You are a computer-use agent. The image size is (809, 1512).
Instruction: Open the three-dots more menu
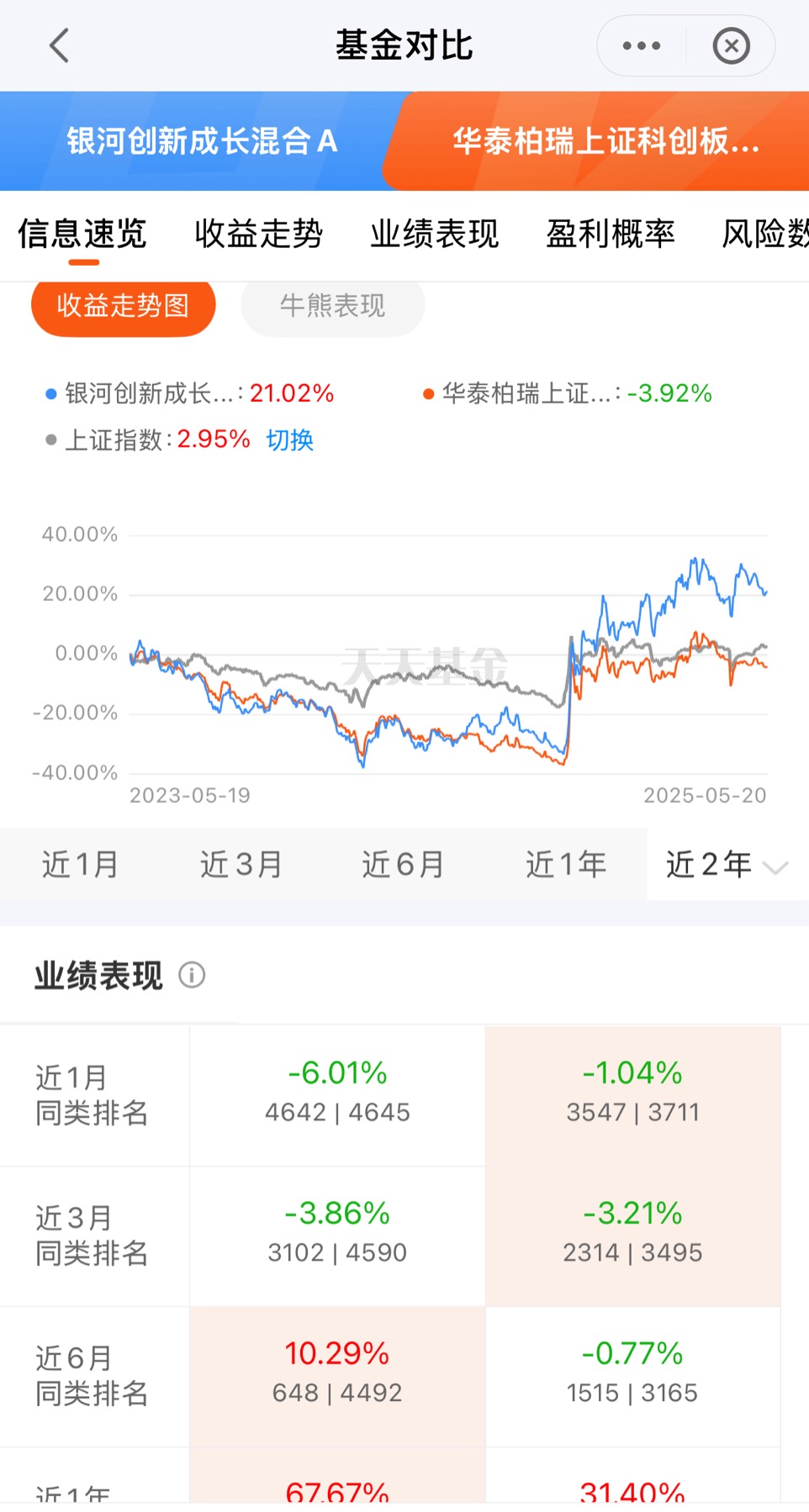point(642,45)
